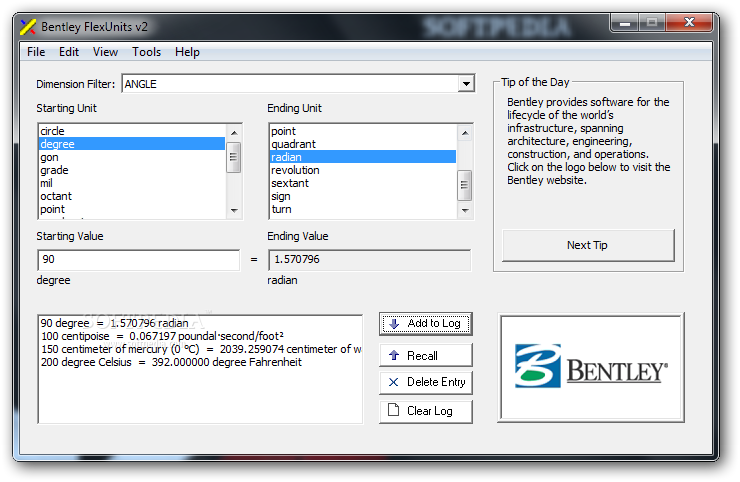
Task: Click the Starting Value input field
Action: coord(138,260)
